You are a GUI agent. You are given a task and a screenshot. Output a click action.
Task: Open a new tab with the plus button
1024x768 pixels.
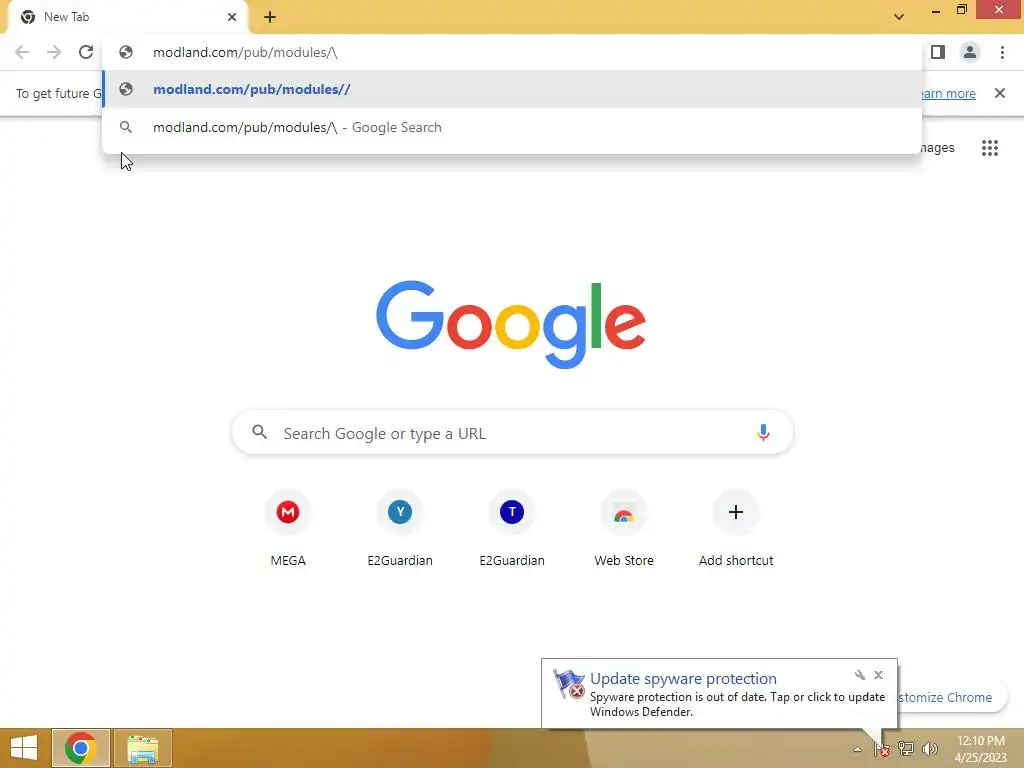tap(270, 18)
